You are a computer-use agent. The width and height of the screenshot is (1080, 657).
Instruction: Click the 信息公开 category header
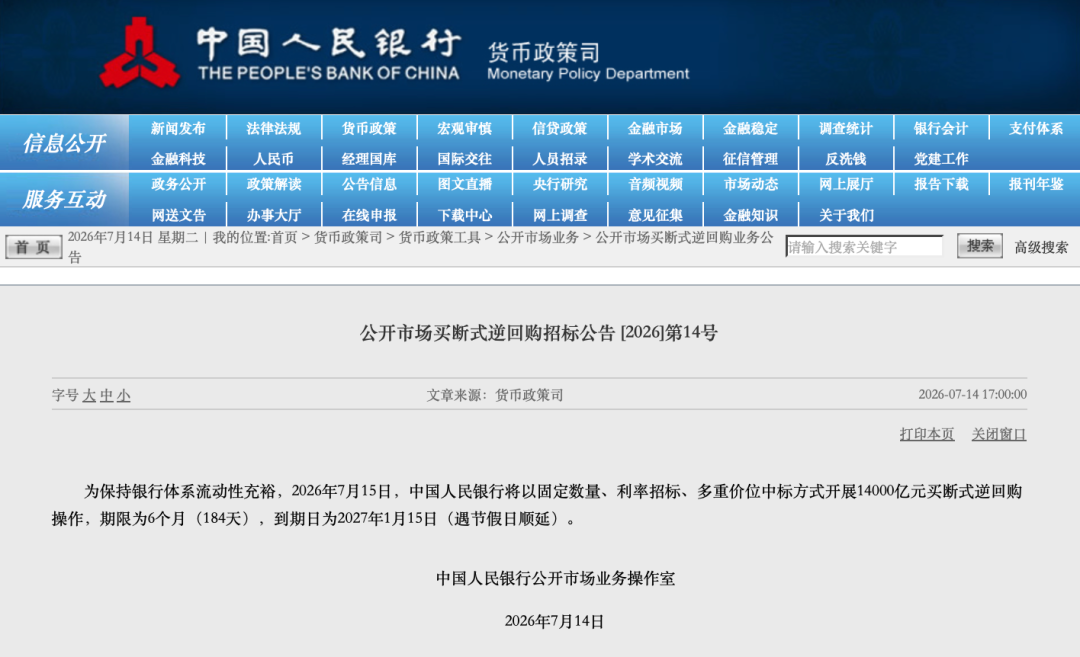[x=64, y=143]
